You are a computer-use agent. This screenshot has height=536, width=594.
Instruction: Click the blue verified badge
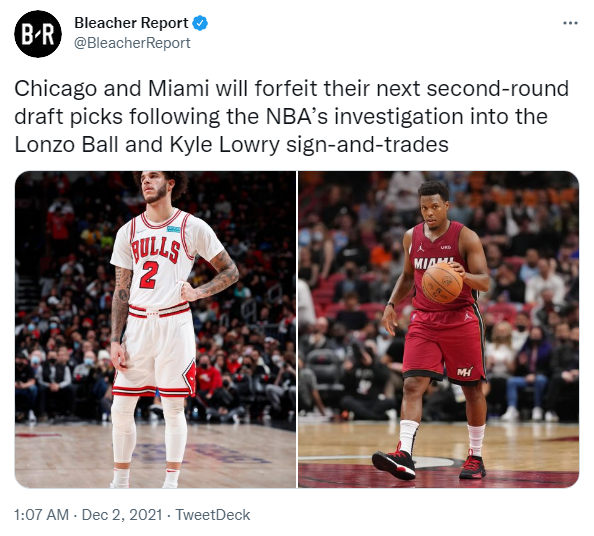[x=200, y=23]
